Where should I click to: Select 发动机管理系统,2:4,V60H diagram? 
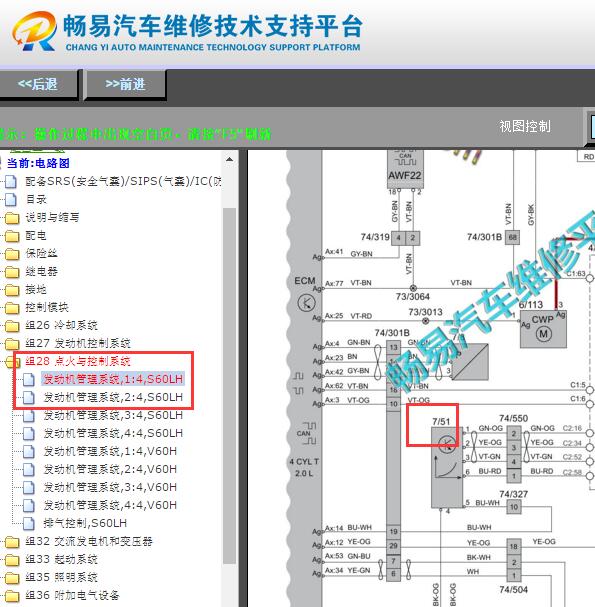click(x=110, y=469)
